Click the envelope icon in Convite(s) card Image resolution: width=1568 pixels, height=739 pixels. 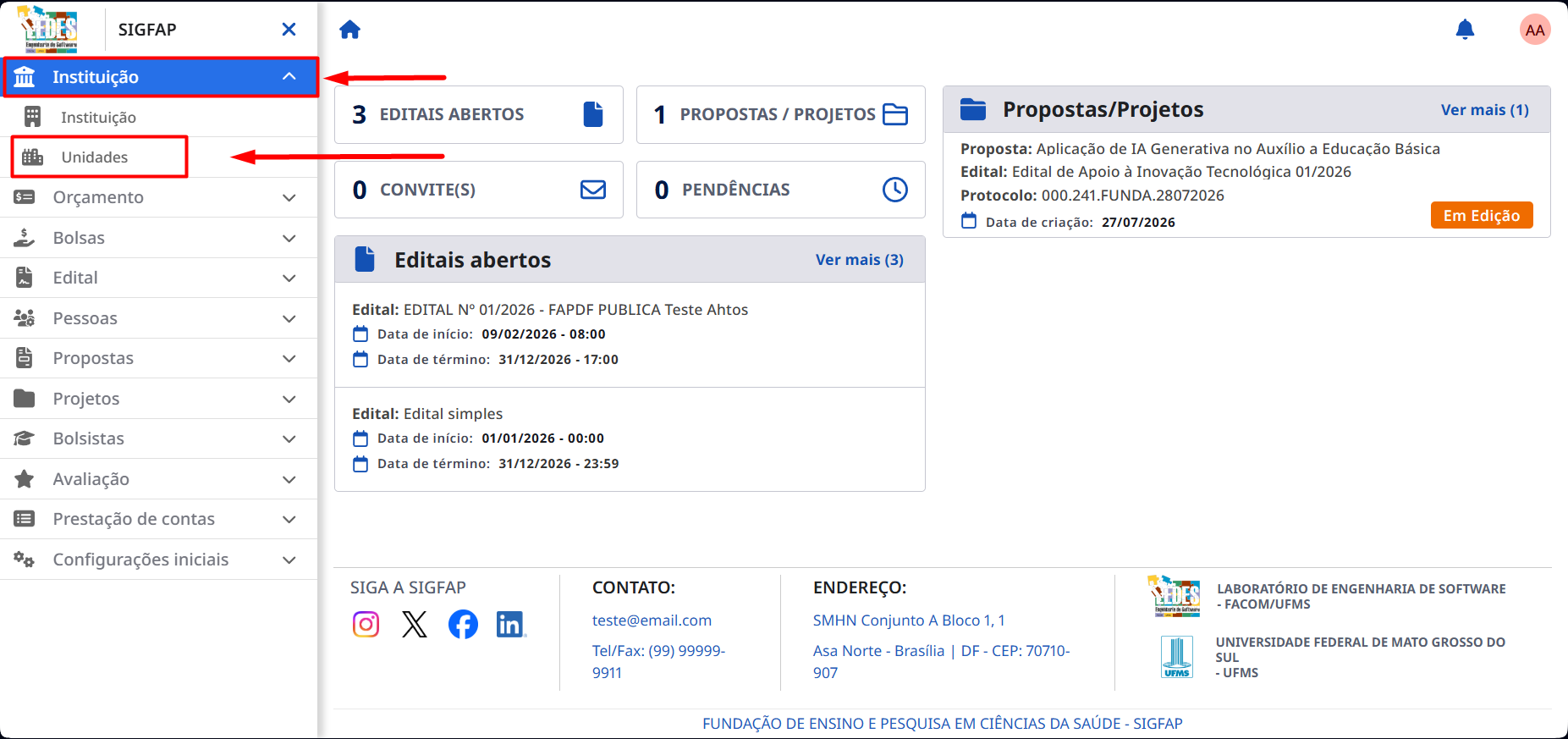pyautogui.click(x=593, y=190)
